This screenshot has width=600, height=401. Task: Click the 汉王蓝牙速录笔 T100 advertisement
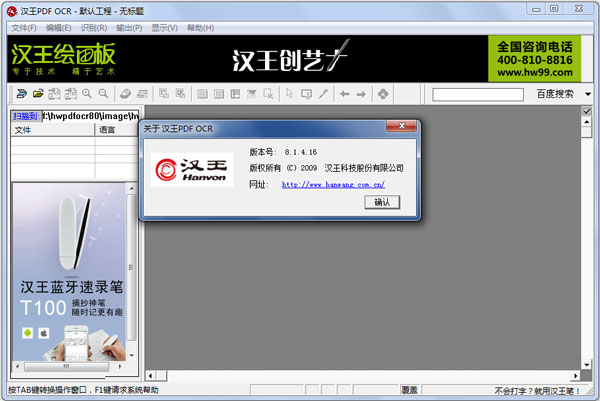point(69,272)
